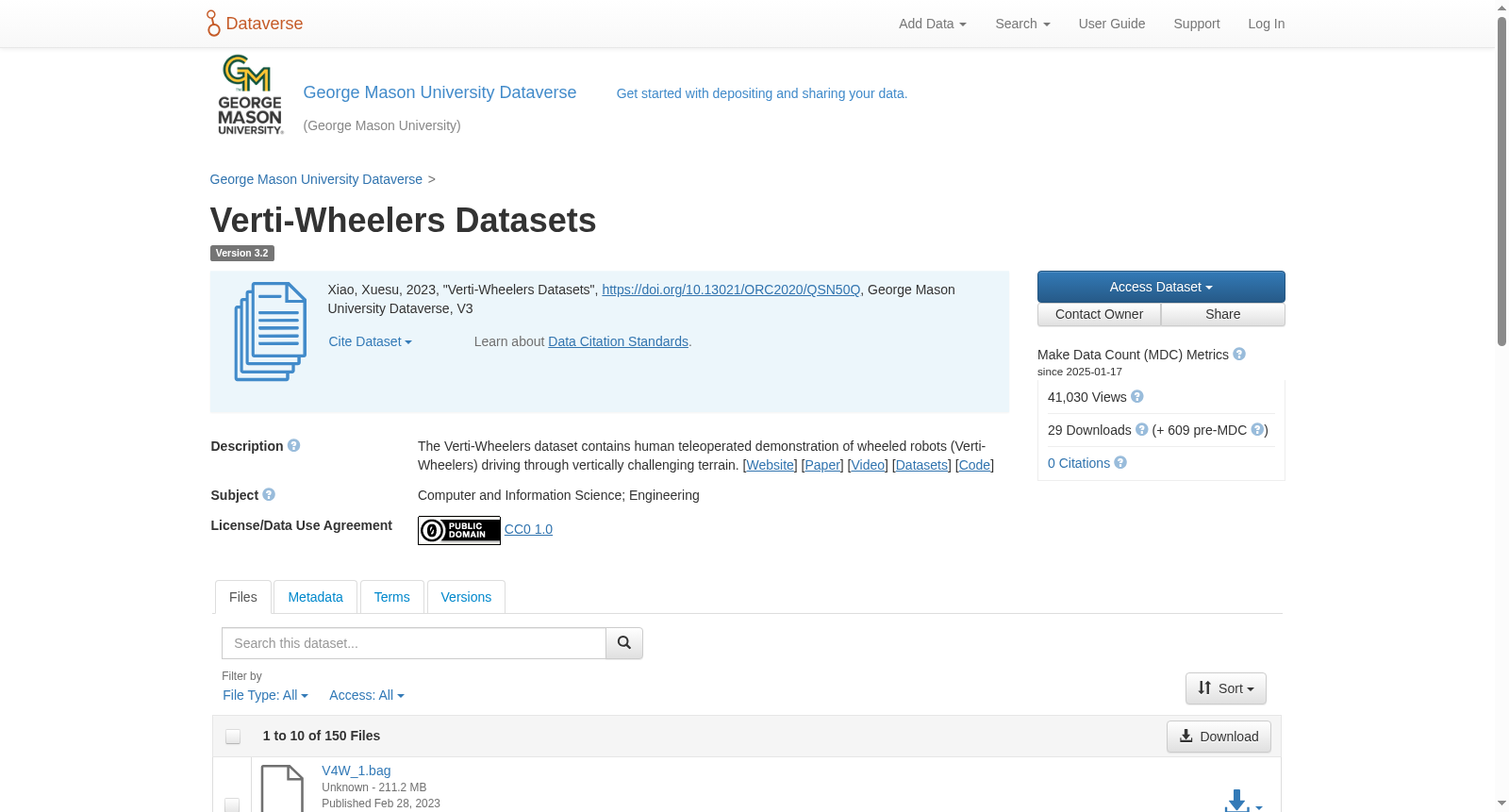Click the George Mason University logo
The height and width of the screenshot is (812, 1509).
[x=250, y=95]
